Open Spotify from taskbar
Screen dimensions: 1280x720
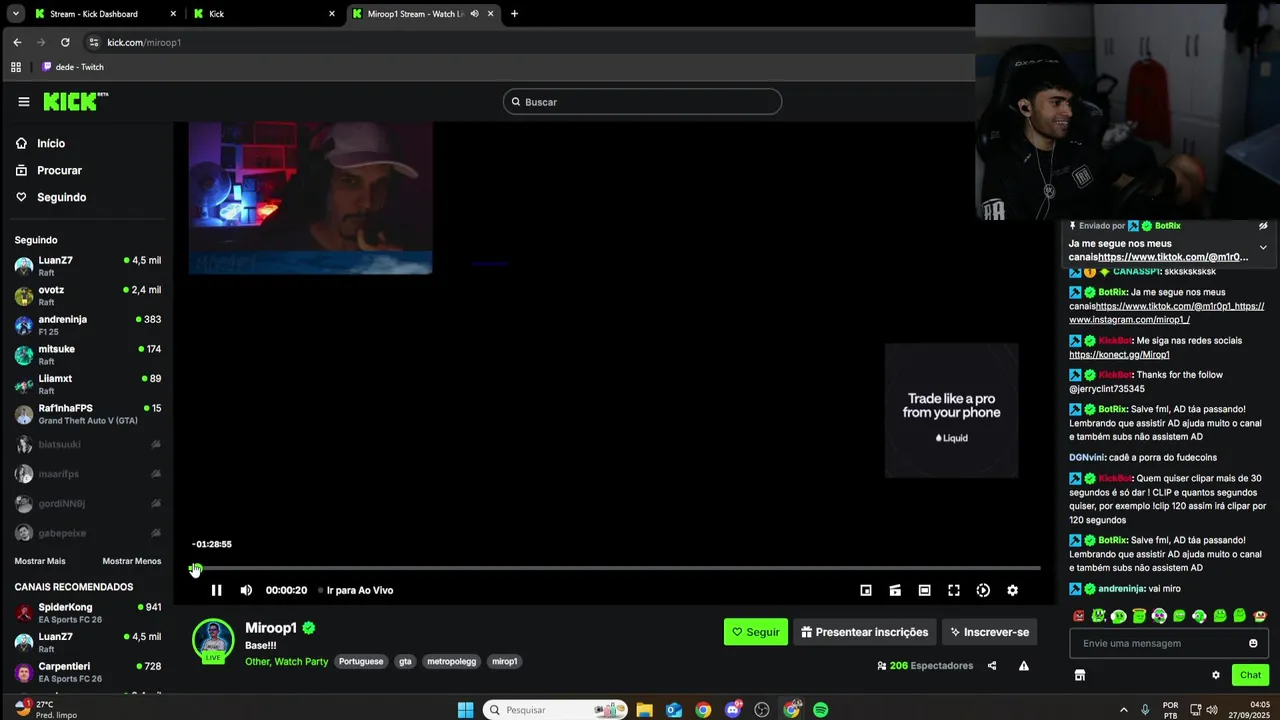pos(821,710)
